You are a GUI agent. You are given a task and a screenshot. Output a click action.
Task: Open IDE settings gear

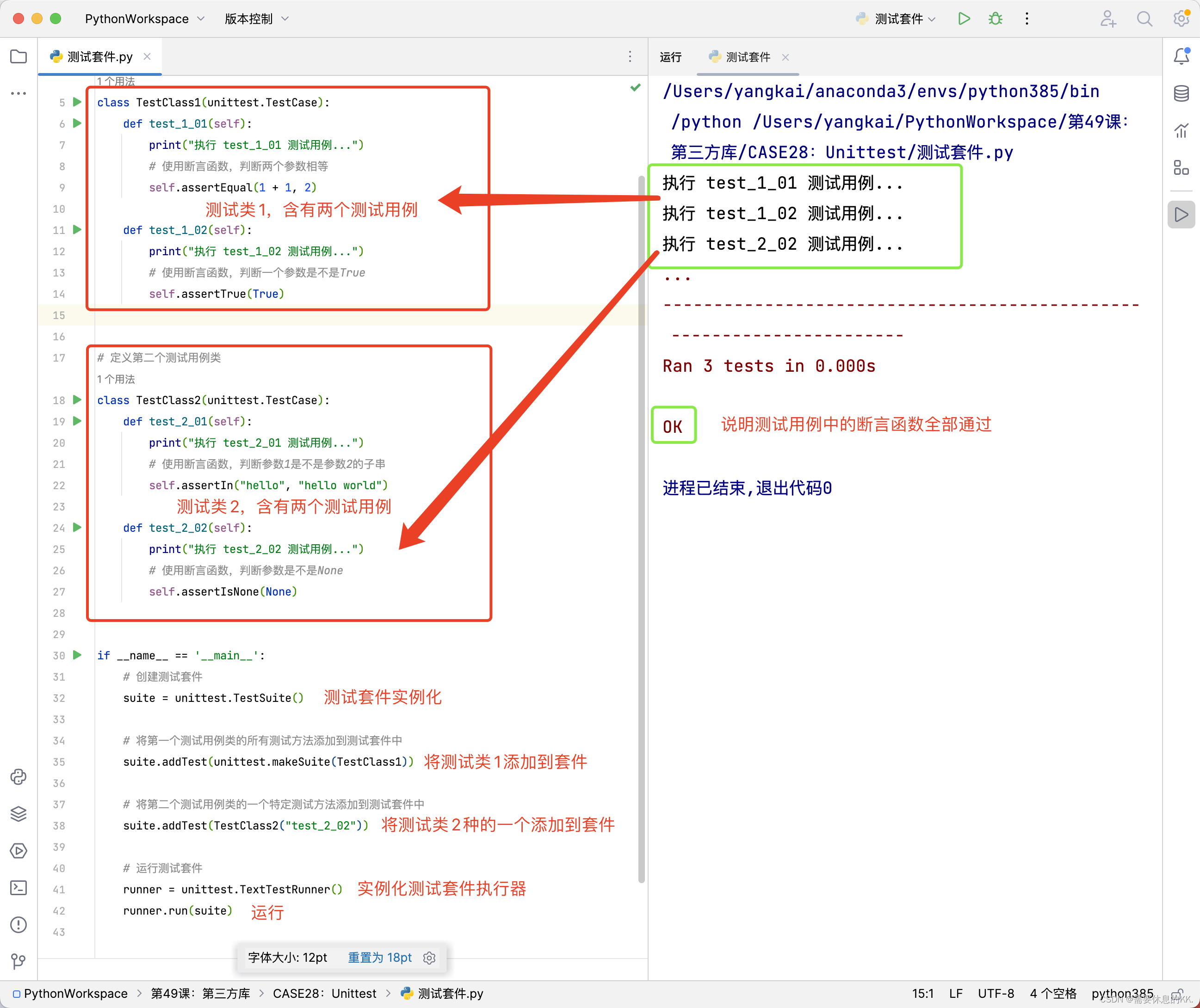tap(1181, 19)
